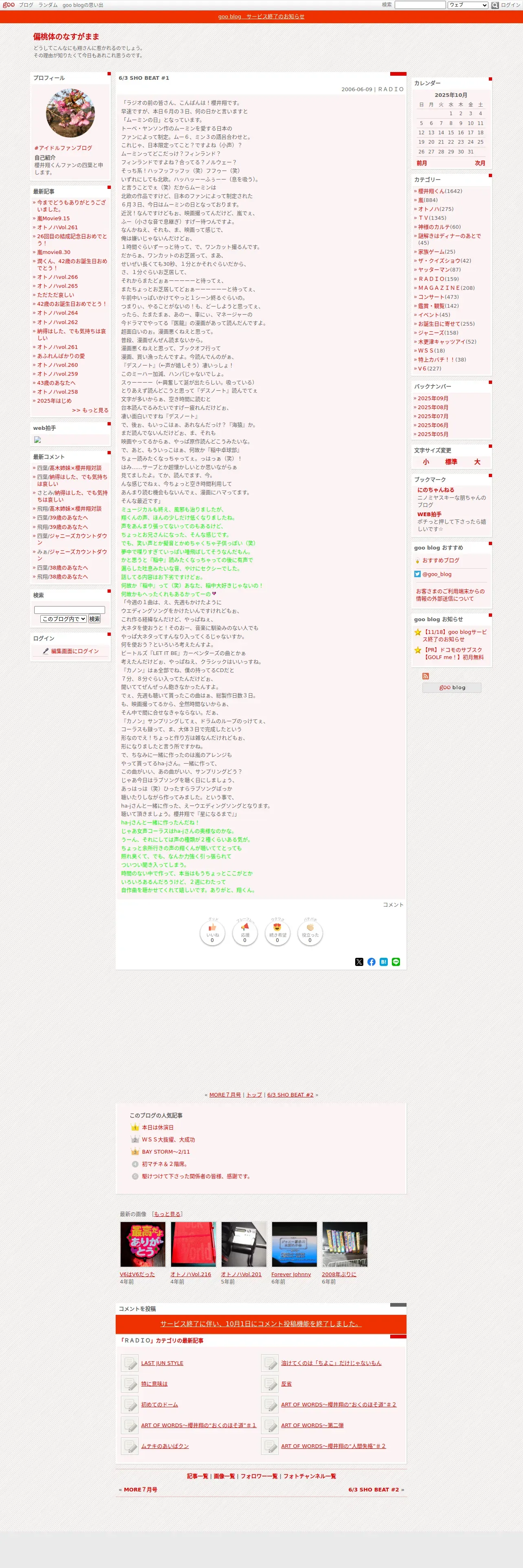The height and width of the screenshot is (1568, 523).
Task: Open the ウェブ search scope dropdown
Action: pyautogui.click(x=468, y=5)
